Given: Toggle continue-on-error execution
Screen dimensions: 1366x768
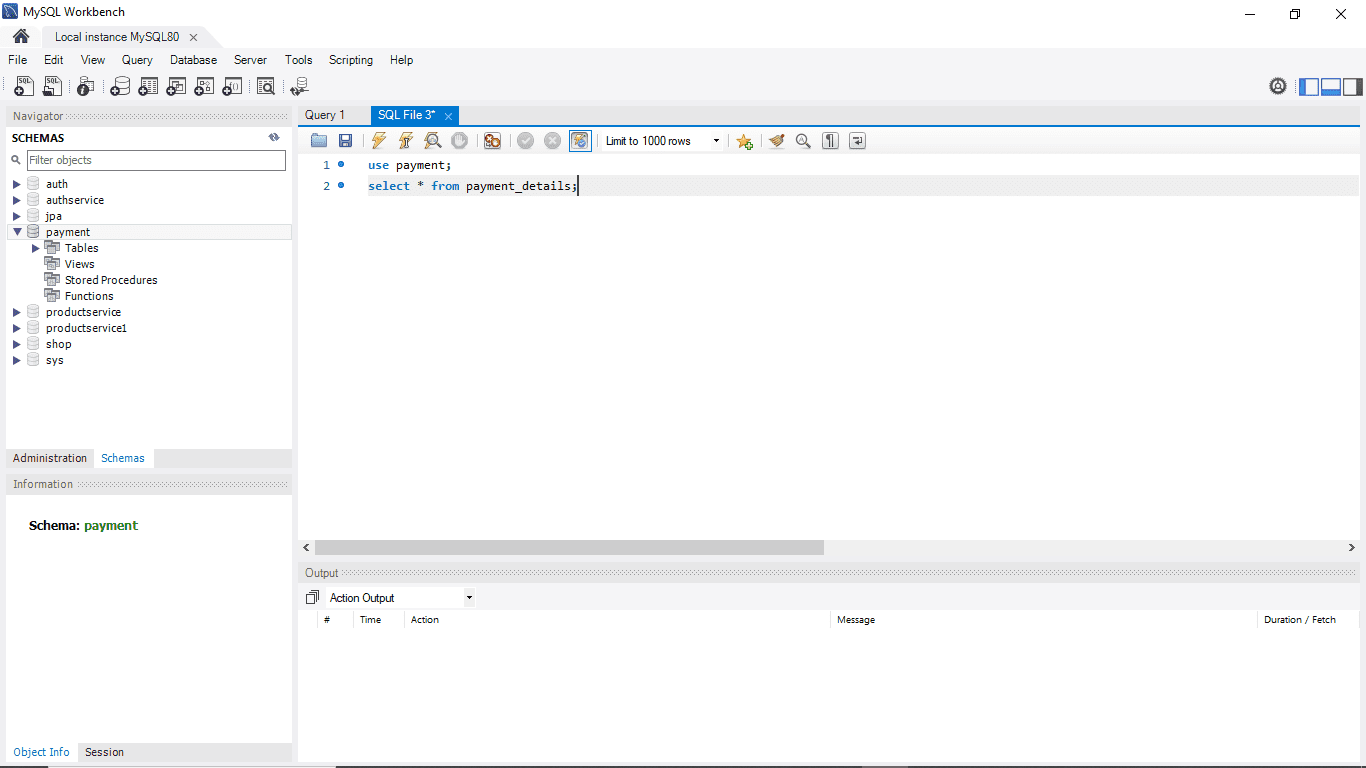Looking at the screenshot, I should pyautogui.click(x=492, y=141).
